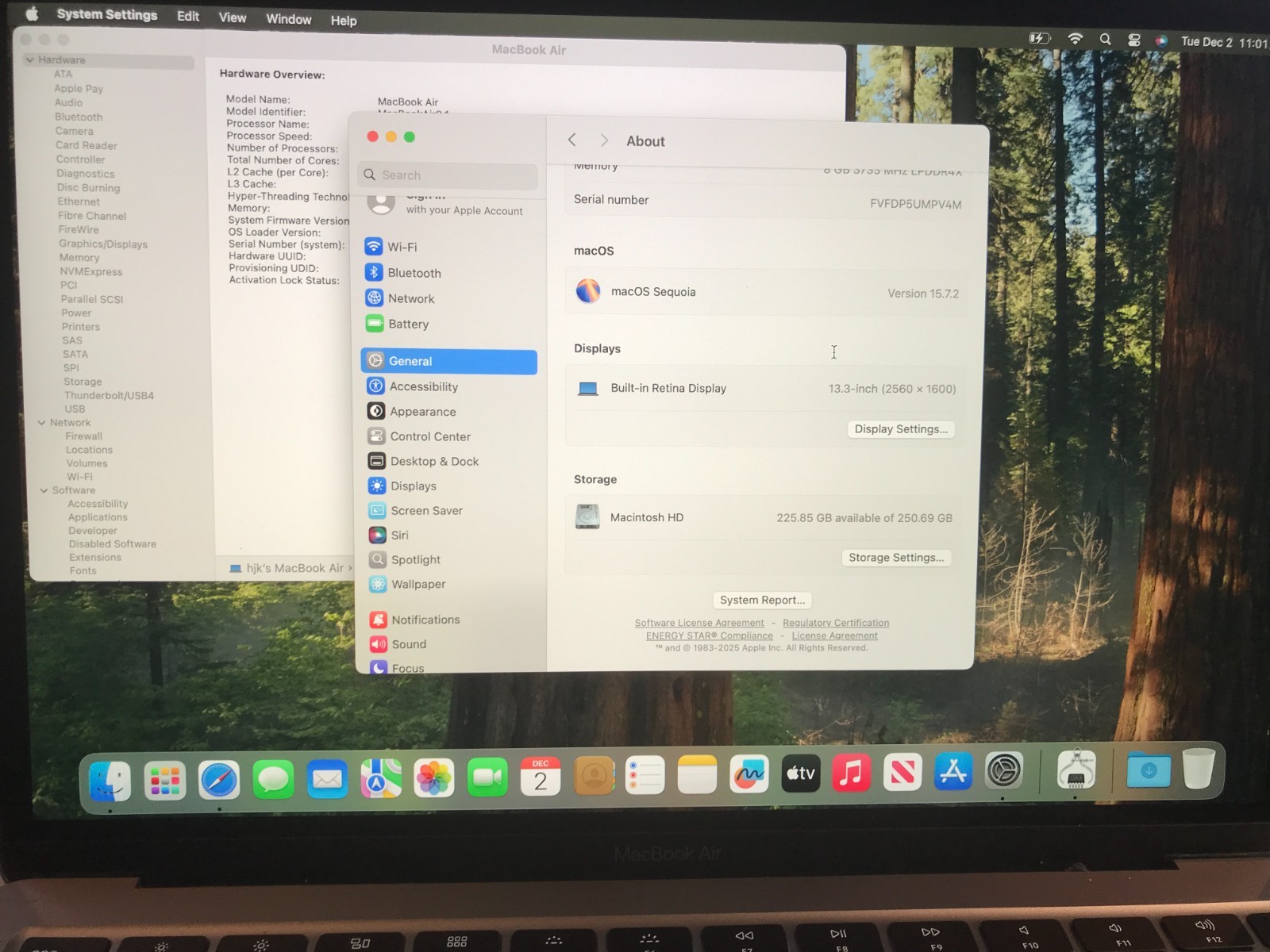The width and height of the screenshot is (1270, 952).
Task: Open Freeform from the Dock
Action: (749, 773)
